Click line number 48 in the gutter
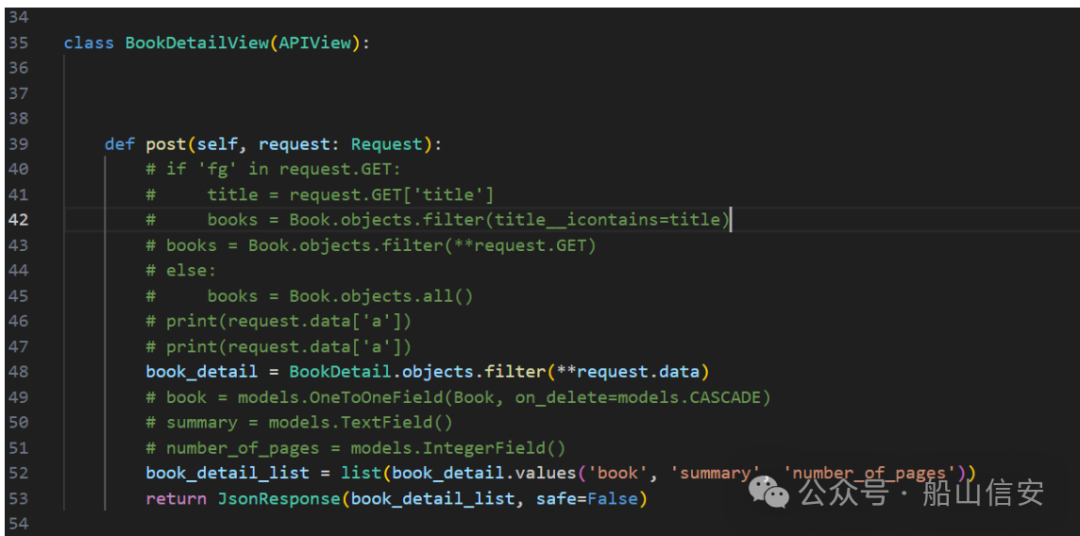Screen dimensions: 1080x536 [19, 372]
